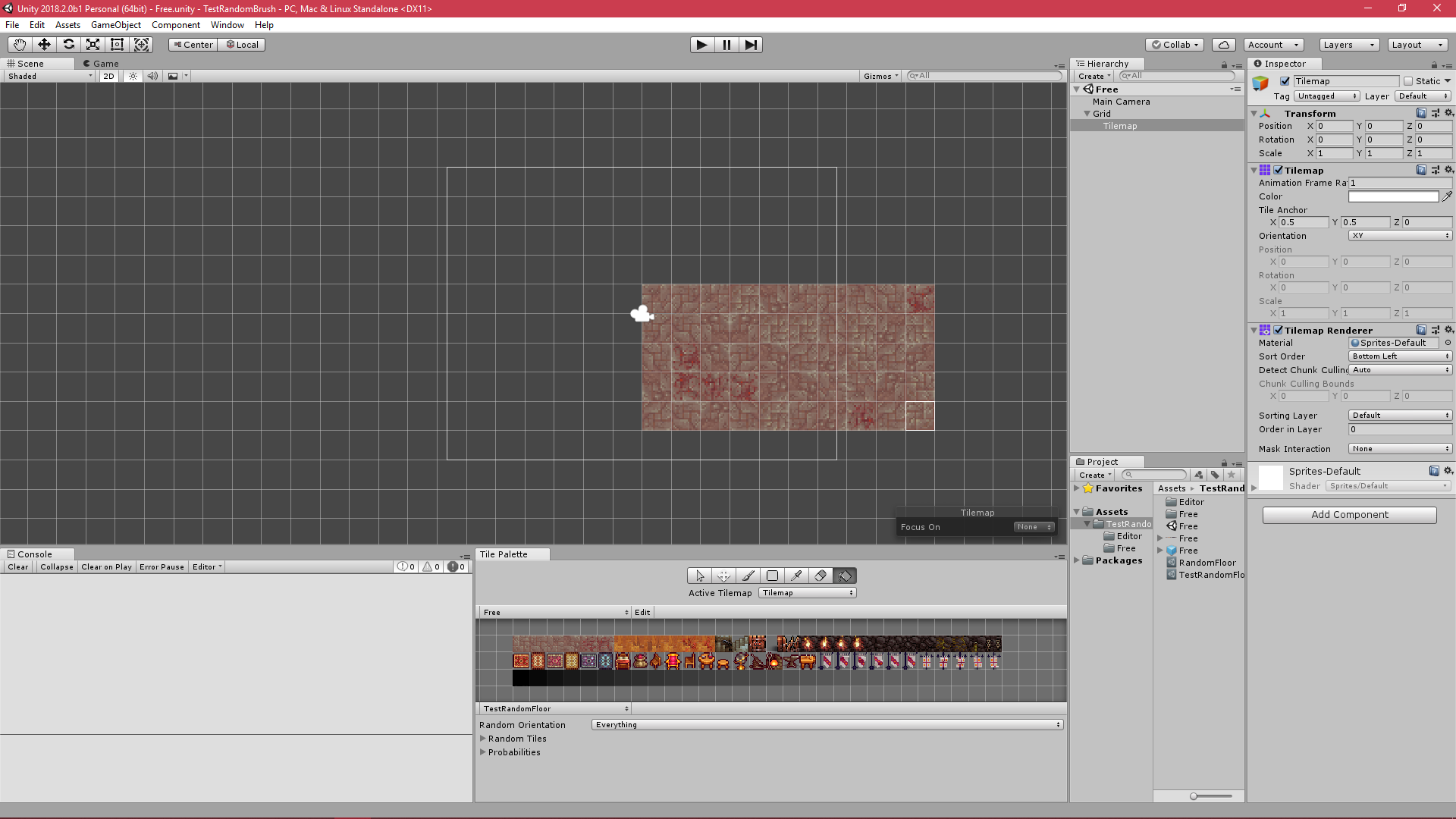Choose the box fill tool in Tile Palette

coord(772,576)
